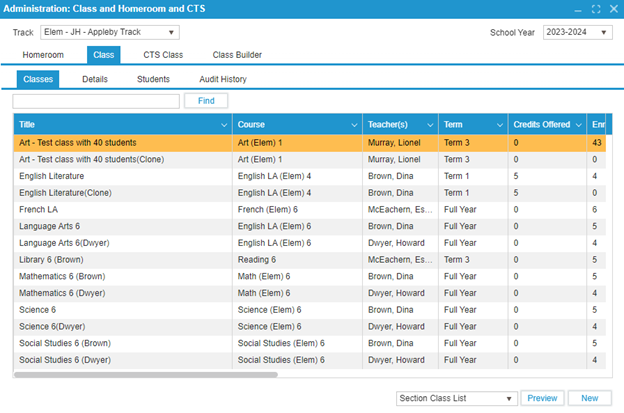This screenshot has height=413, width=624.
Task: Open the Teacher(s) column filter arrow
Action: point(430,125)
